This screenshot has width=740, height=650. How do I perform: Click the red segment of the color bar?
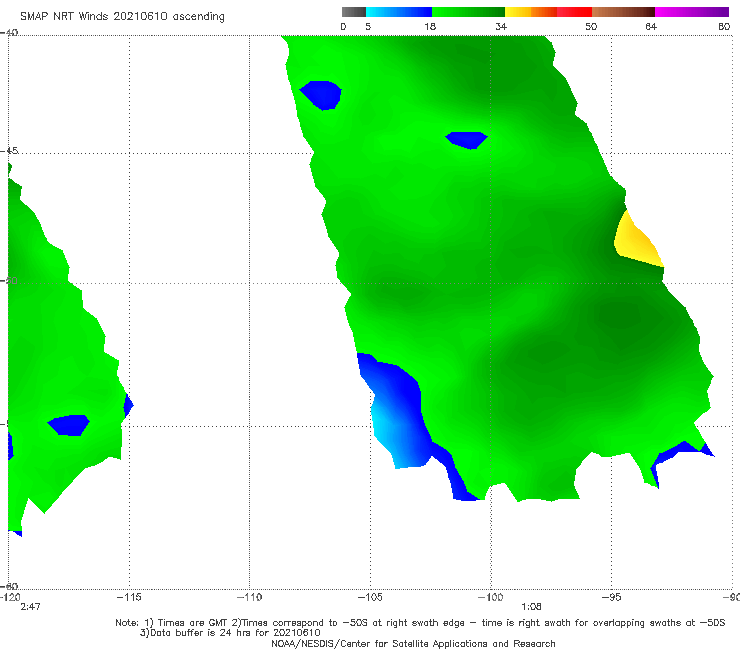[x=574, y=12]
